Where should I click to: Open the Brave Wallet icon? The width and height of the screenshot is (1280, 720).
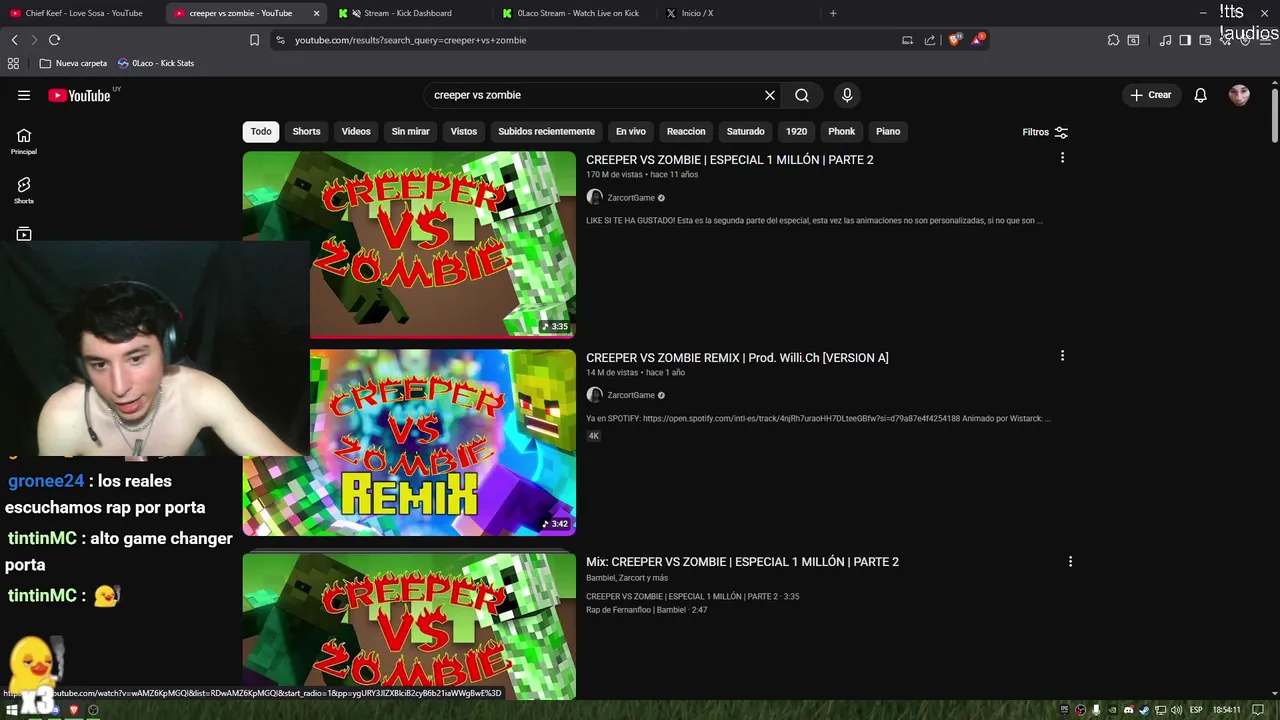(1205, 40)
